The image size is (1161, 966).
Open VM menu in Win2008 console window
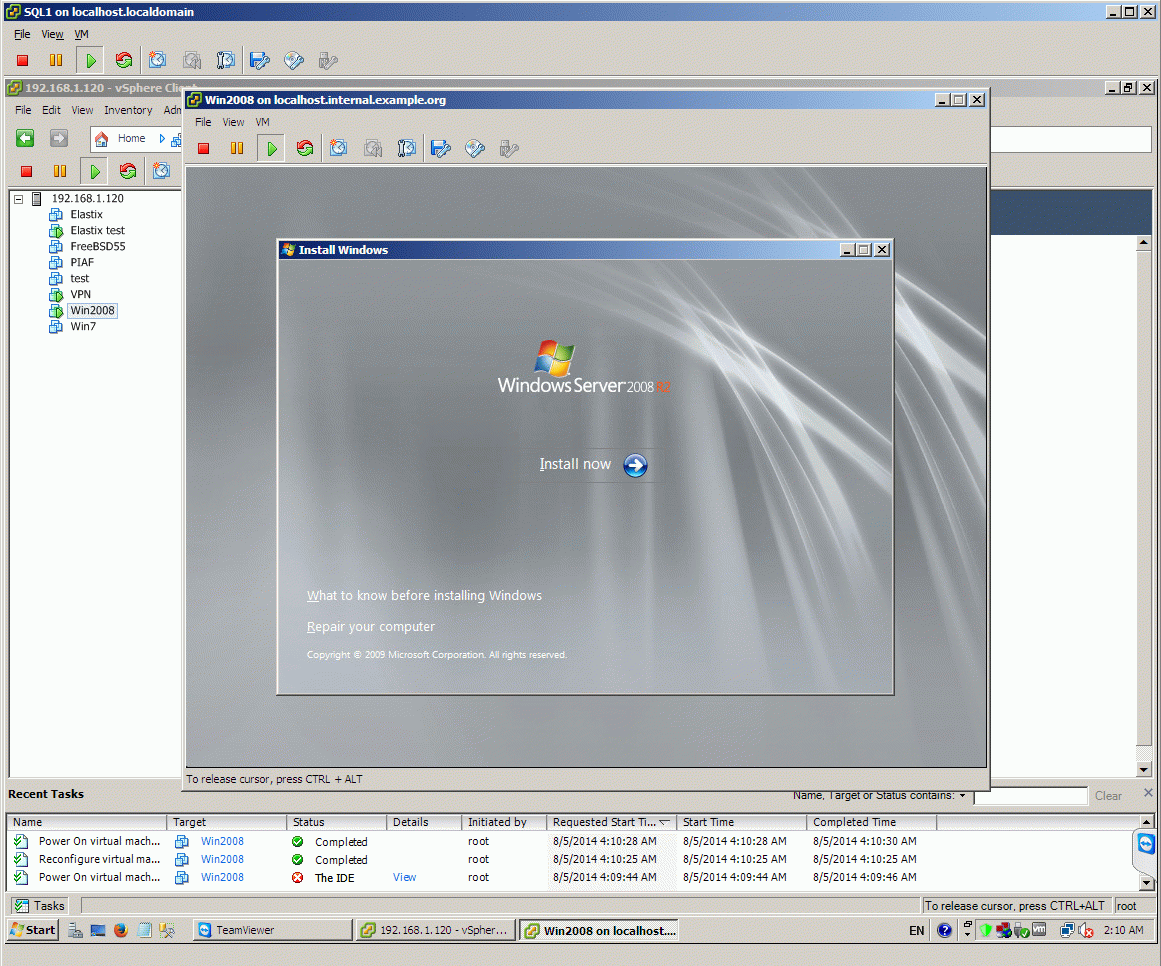[262, 122]
